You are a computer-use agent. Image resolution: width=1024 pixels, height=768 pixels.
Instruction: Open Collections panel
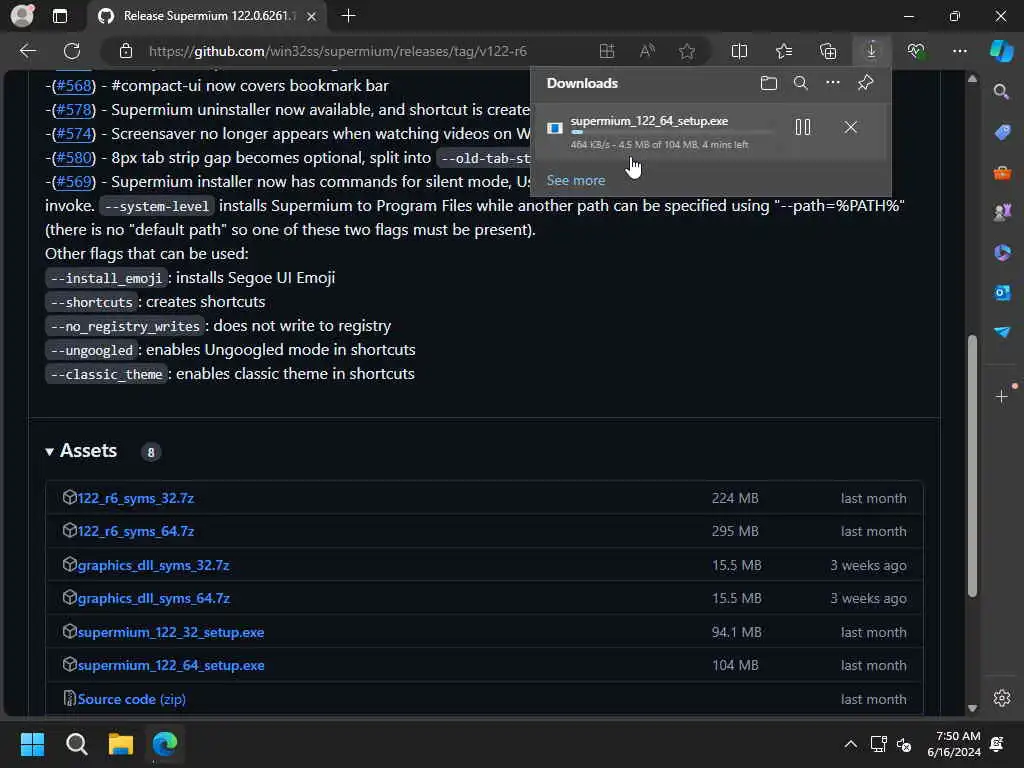point(828,51)
